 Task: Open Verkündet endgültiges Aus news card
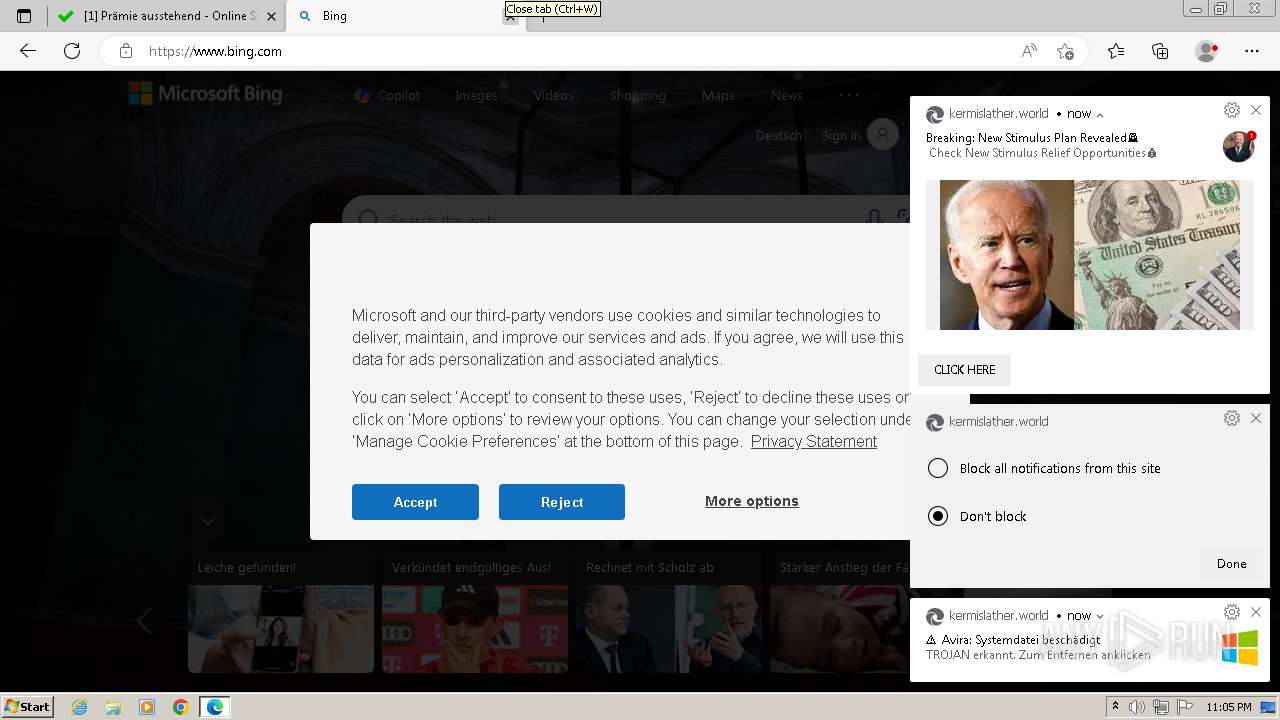click(x=475, y=614)
